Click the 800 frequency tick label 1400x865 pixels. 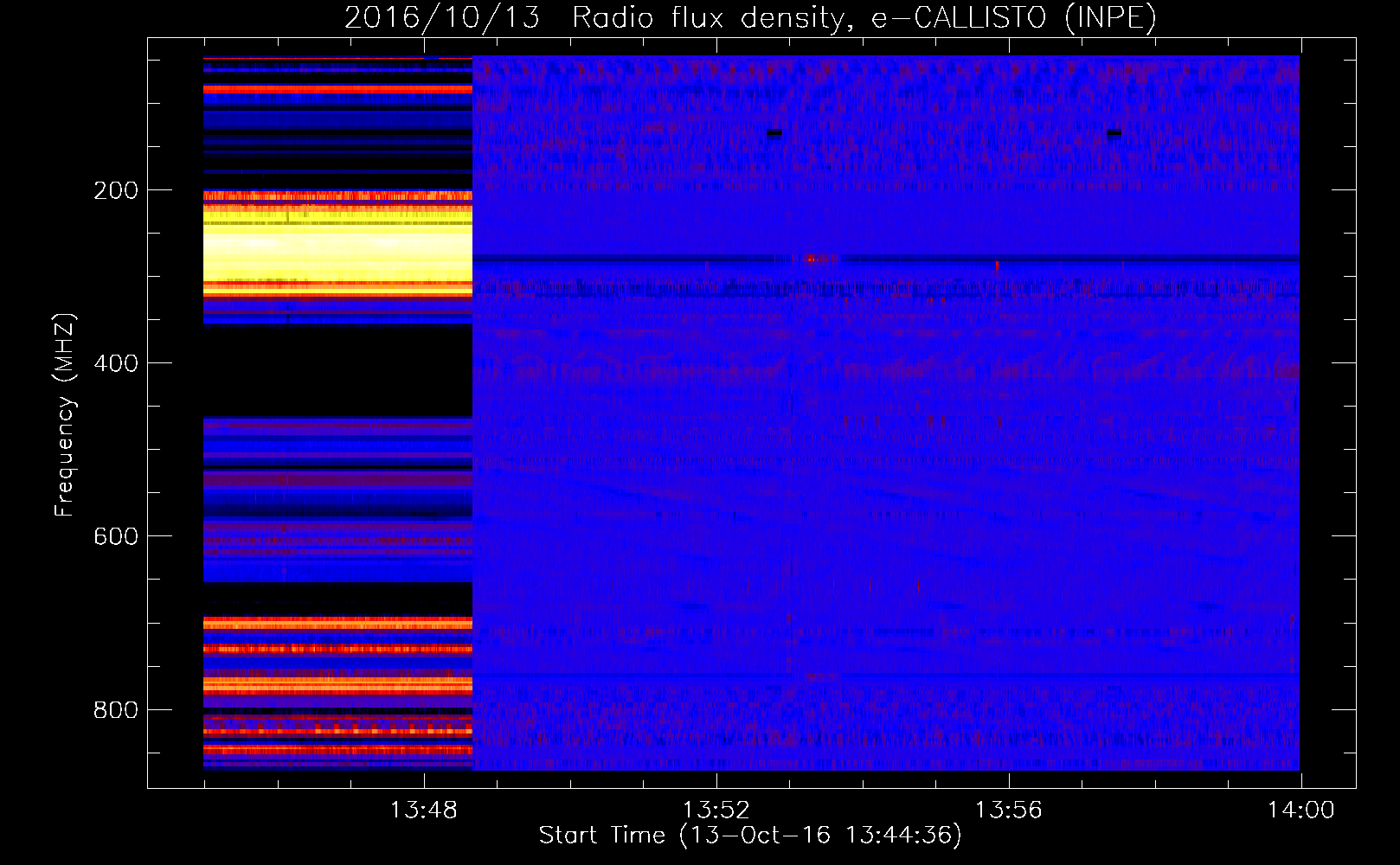116,710
